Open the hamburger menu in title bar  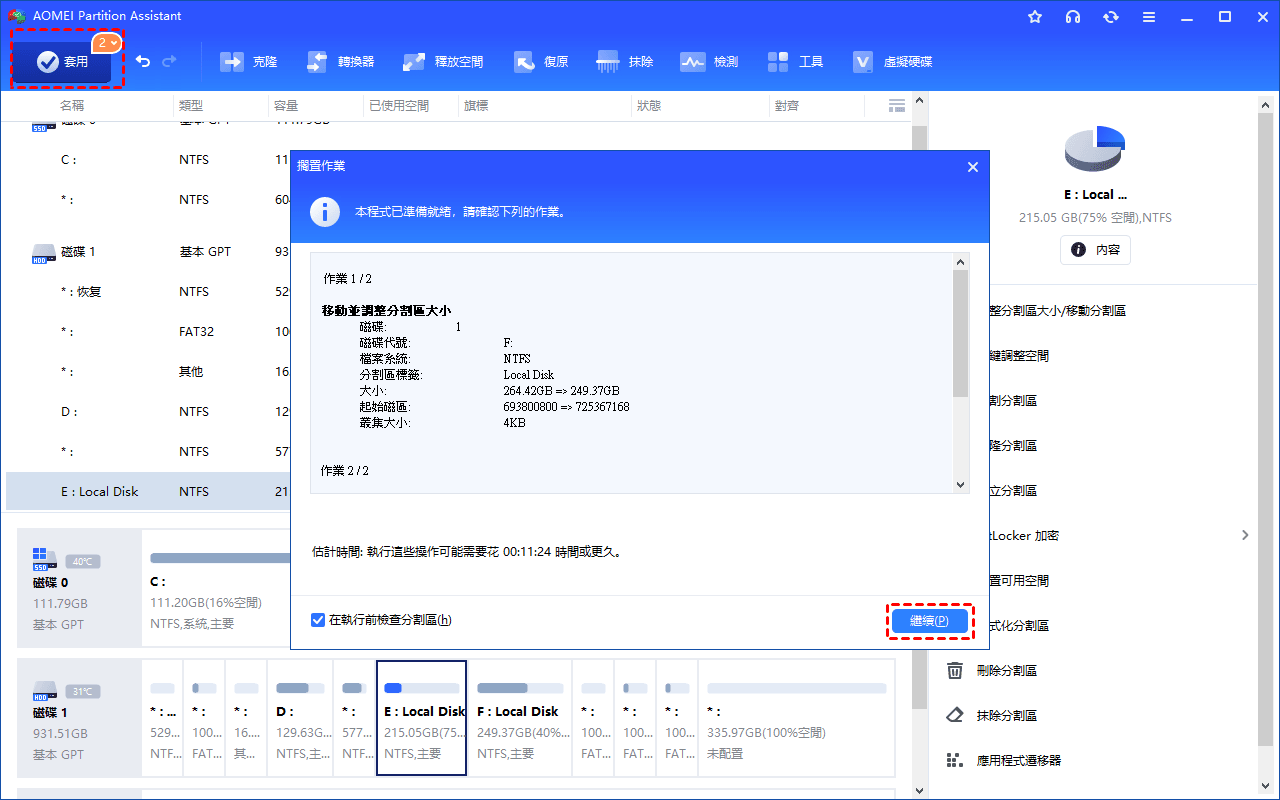(1149, 17)
